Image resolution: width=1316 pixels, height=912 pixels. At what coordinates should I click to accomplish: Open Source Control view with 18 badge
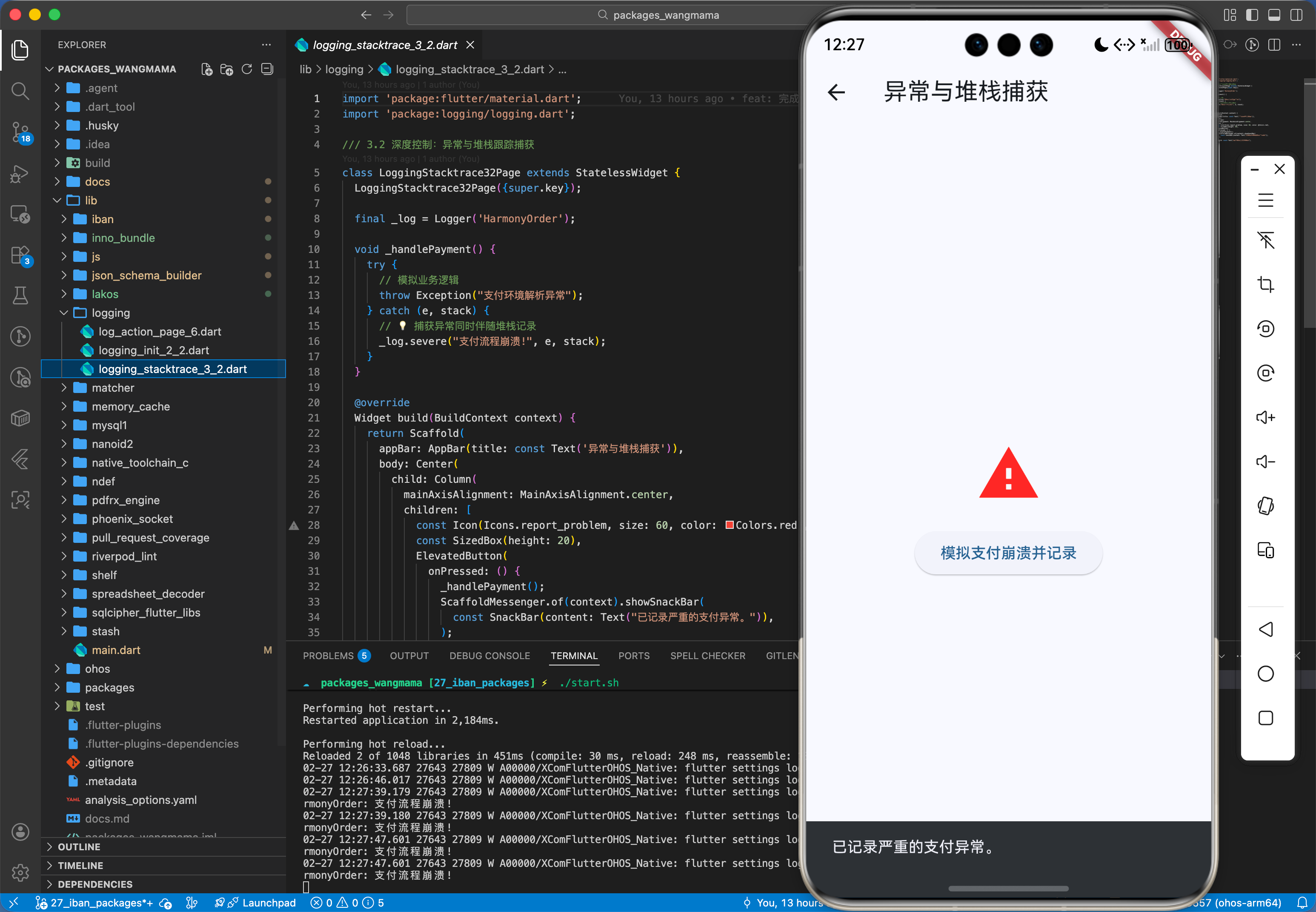click(20, 132)
